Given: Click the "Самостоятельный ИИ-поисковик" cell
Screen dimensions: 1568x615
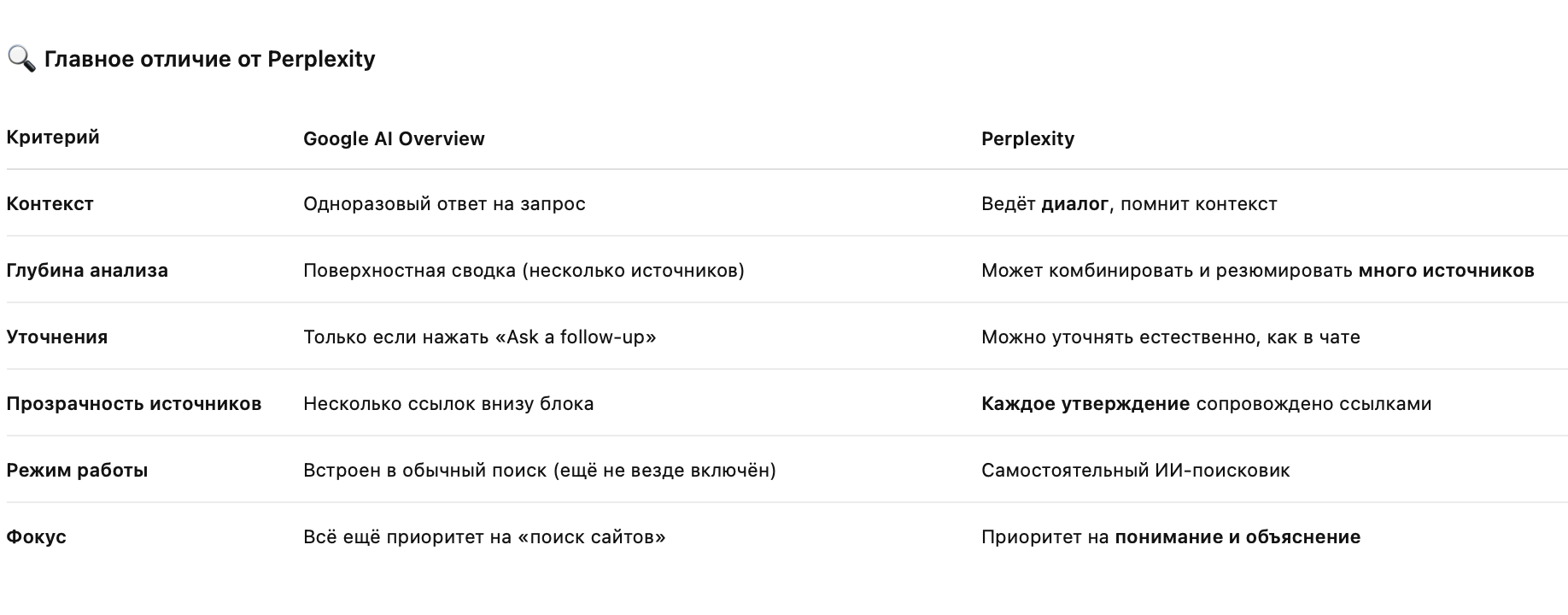Looking at the screenshot, I should coord(1135,471).
